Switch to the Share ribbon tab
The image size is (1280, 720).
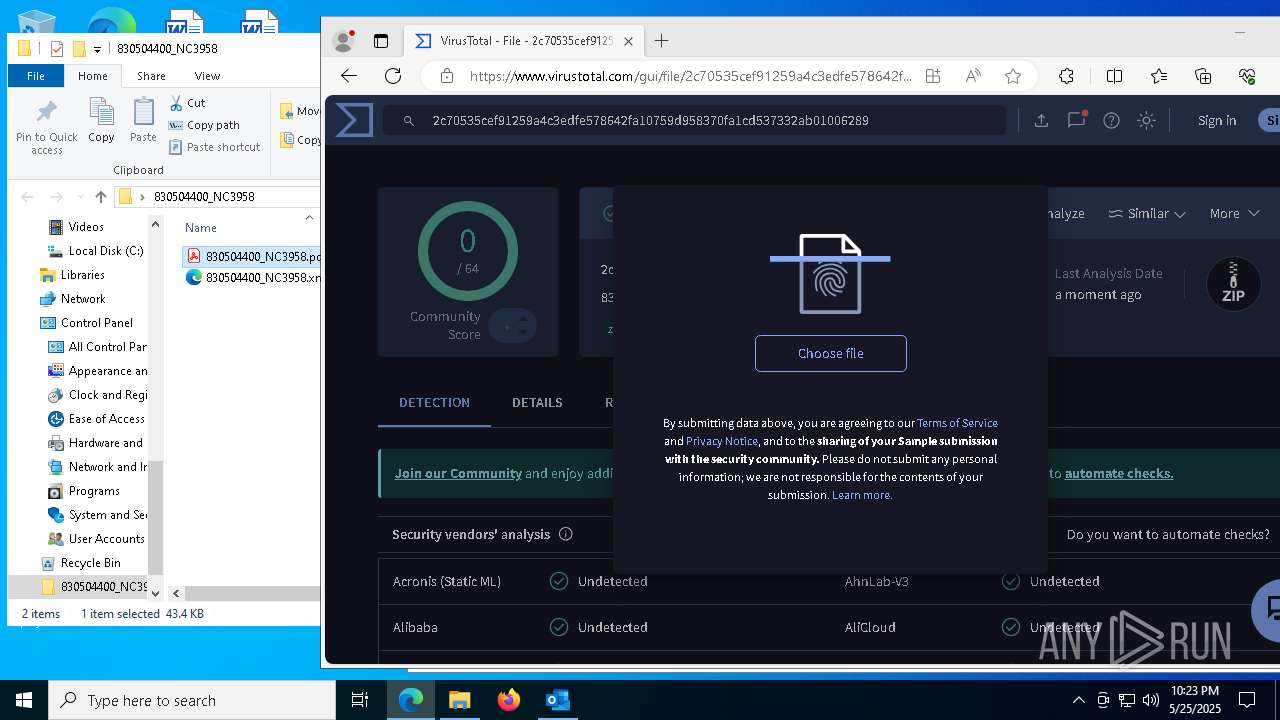coord(151,76)
